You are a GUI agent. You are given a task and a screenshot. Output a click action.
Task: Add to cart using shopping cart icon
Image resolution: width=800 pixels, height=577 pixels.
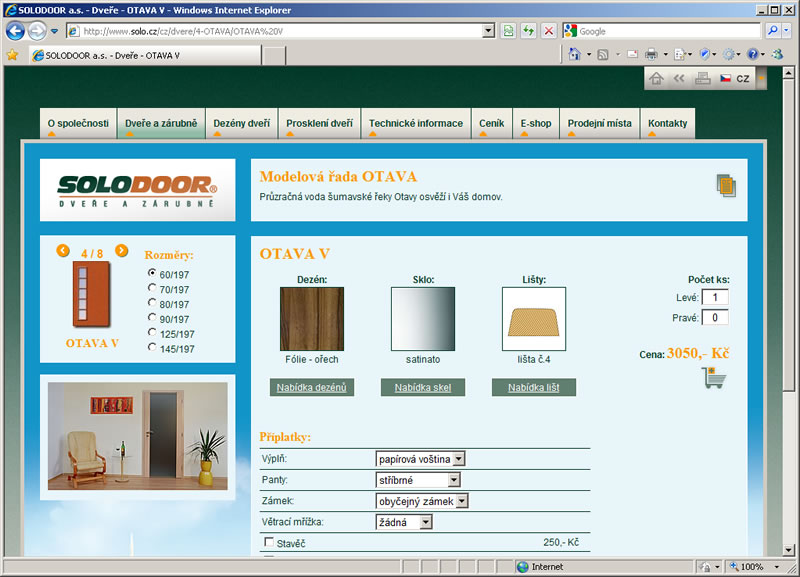(x=714, y=378)
